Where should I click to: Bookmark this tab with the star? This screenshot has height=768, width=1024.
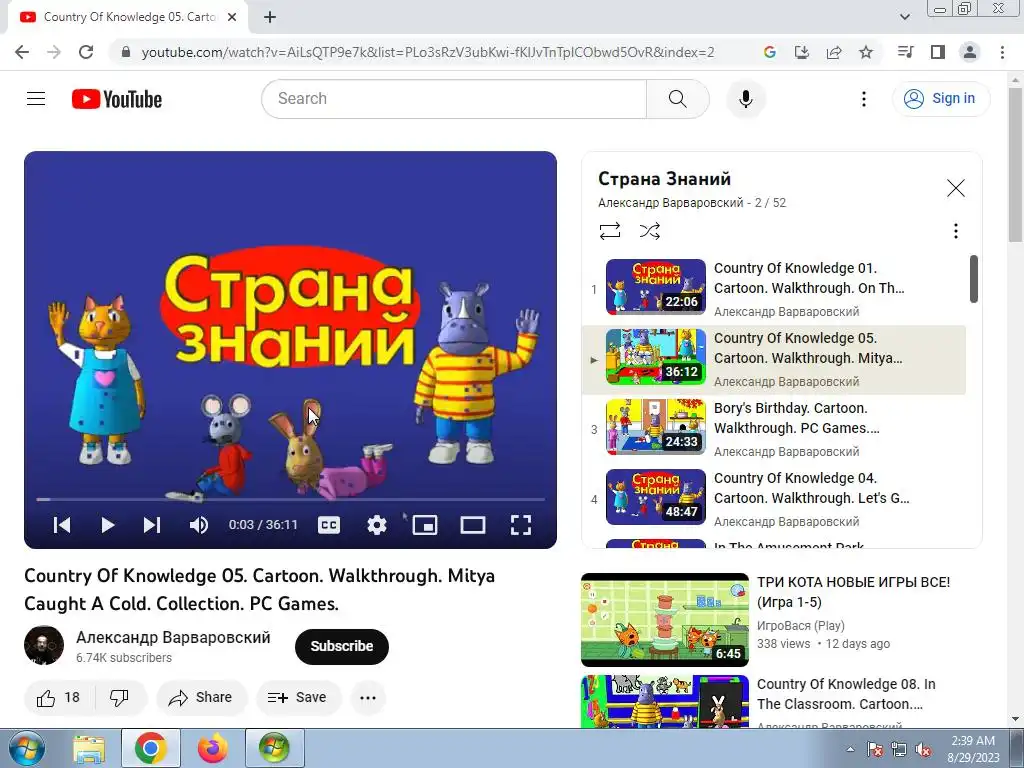point(866,52)
